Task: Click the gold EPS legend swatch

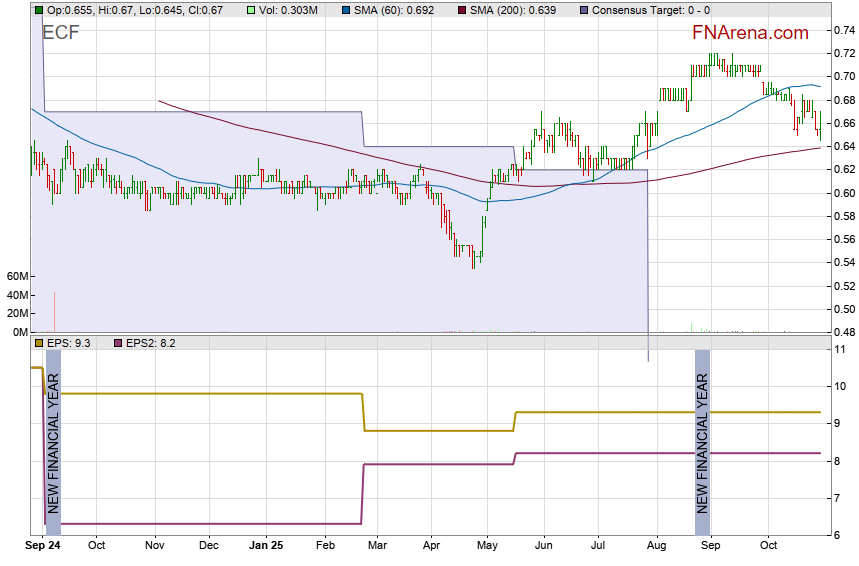Action: pos(39,343)
